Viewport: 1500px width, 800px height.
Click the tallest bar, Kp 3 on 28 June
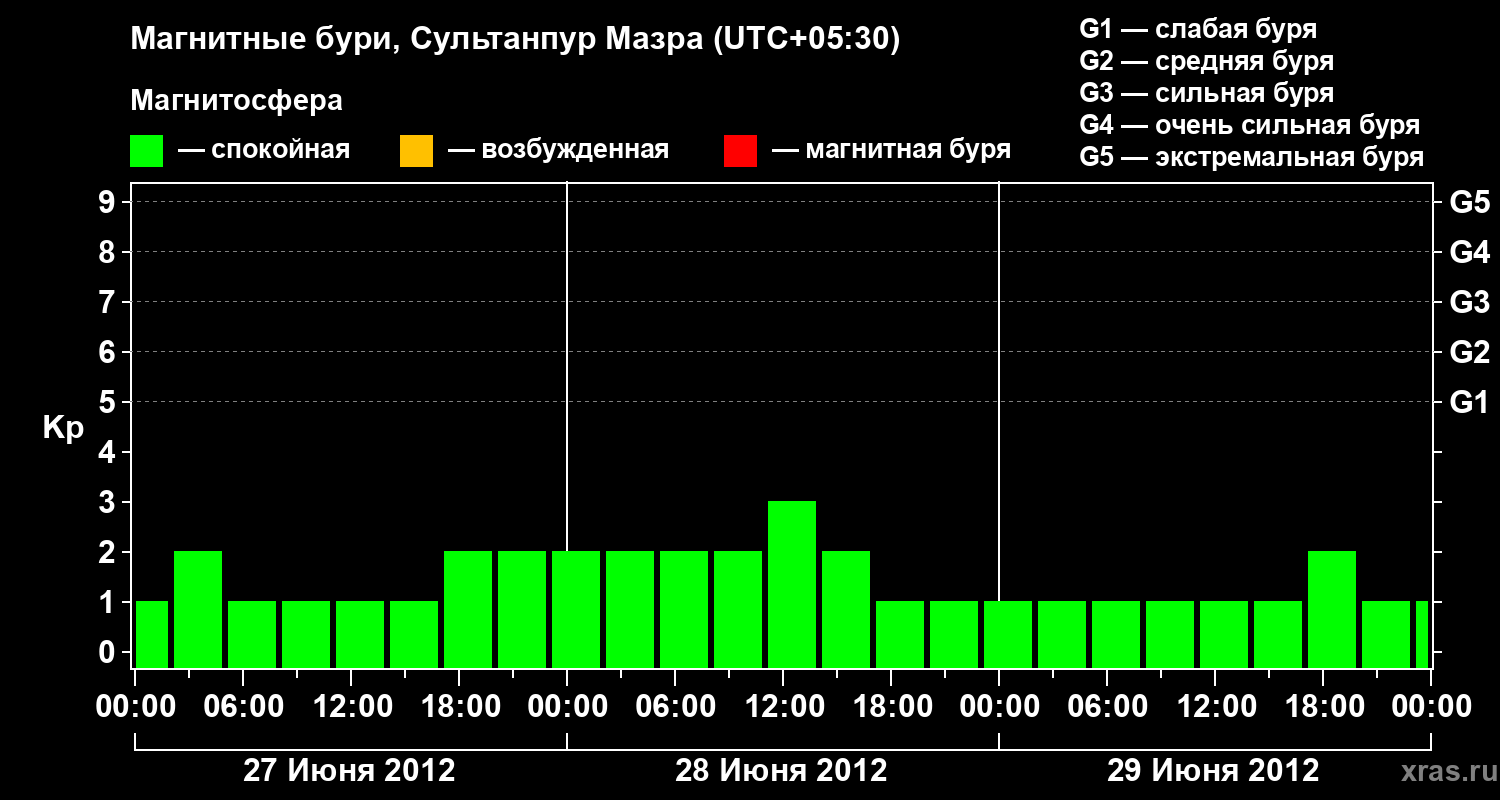(x=792, y=584)
